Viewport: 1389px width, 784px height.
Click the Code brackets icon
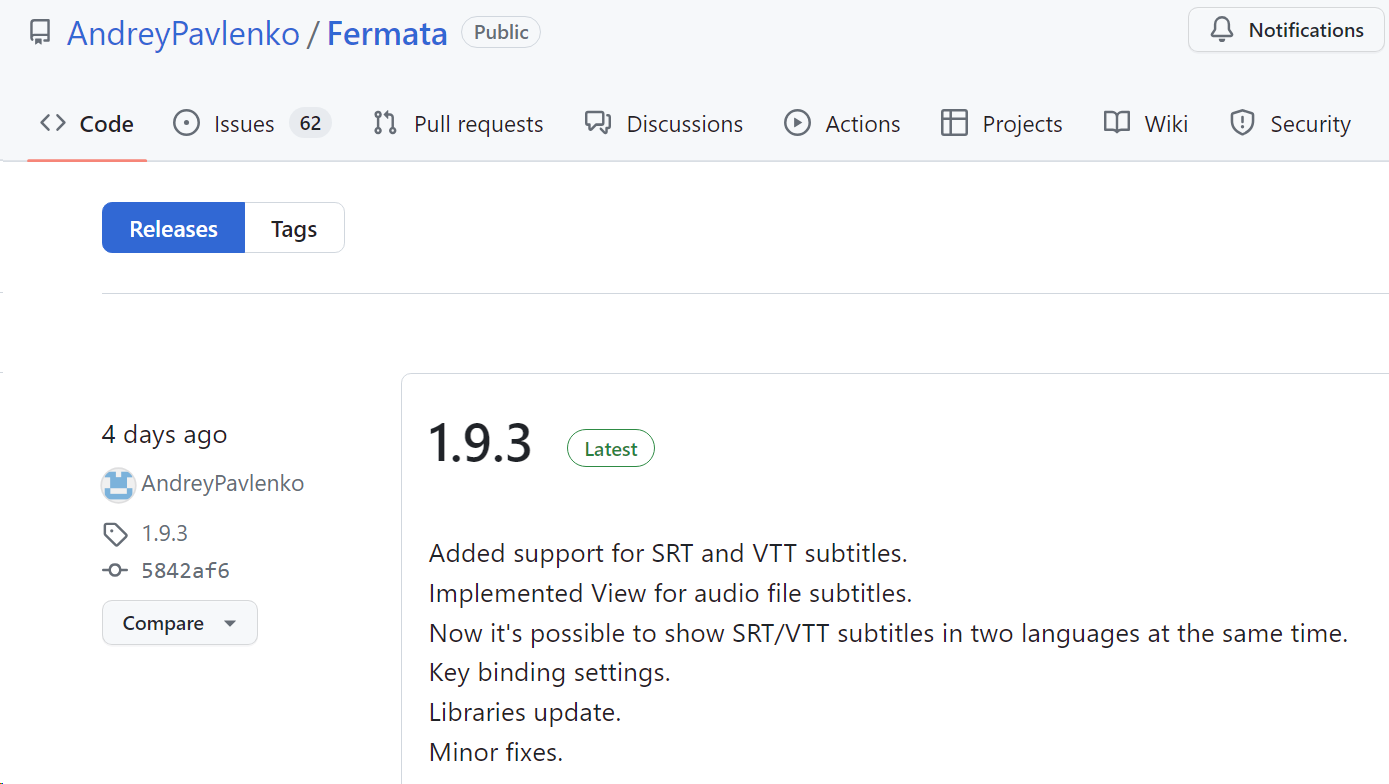[x=53, y=123]
